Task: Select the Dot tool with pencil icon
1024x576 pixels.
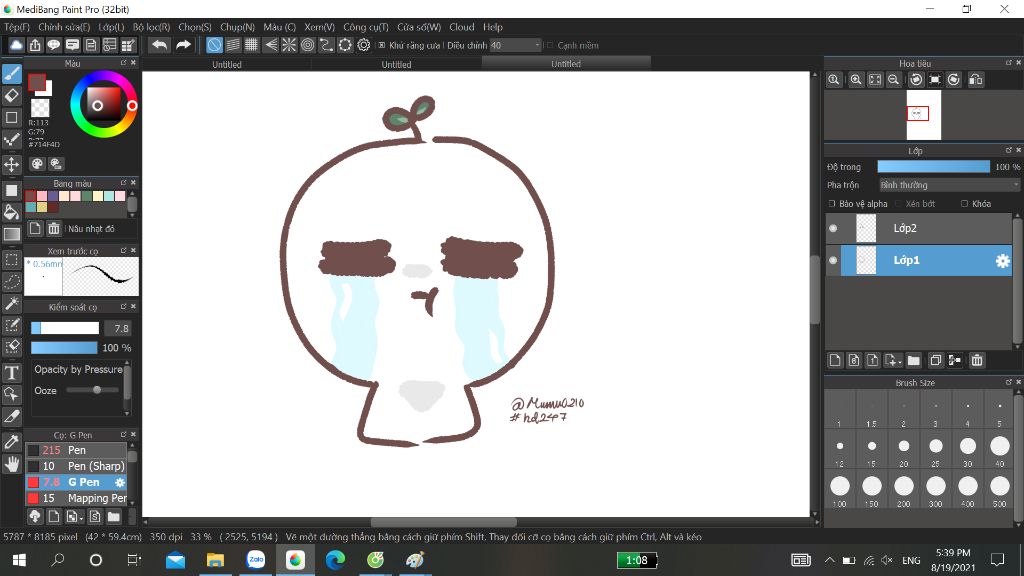Action: (x=12, y=140)
